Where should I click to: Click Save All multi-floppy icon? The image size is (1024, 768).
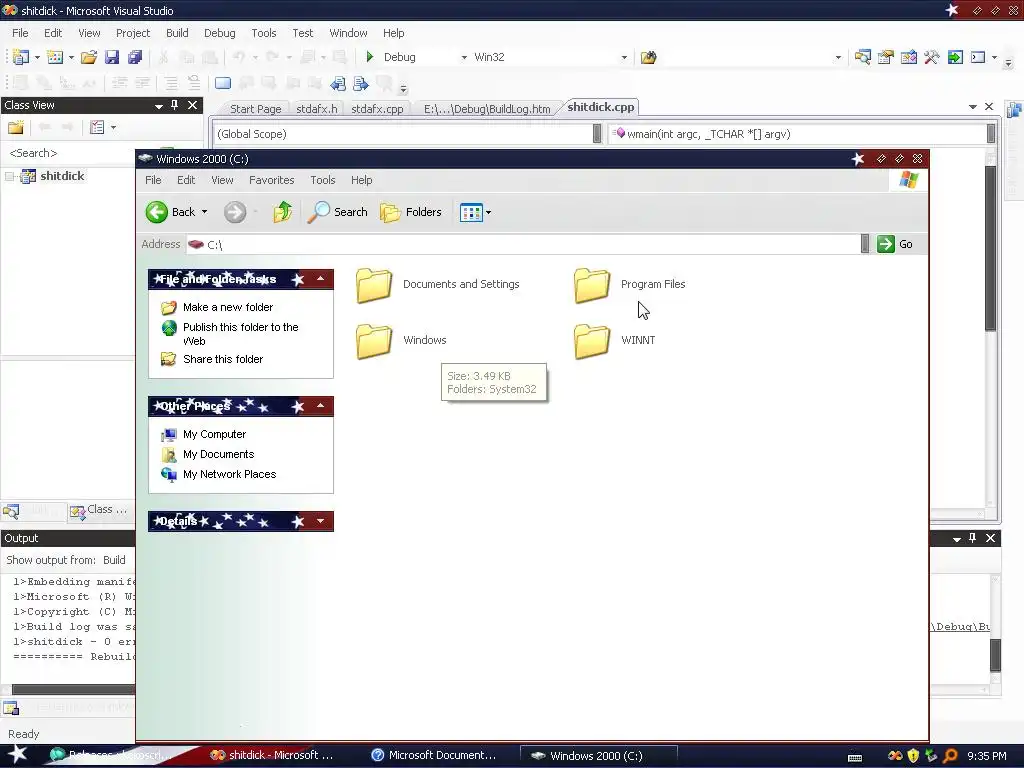[x=135, y=57]
